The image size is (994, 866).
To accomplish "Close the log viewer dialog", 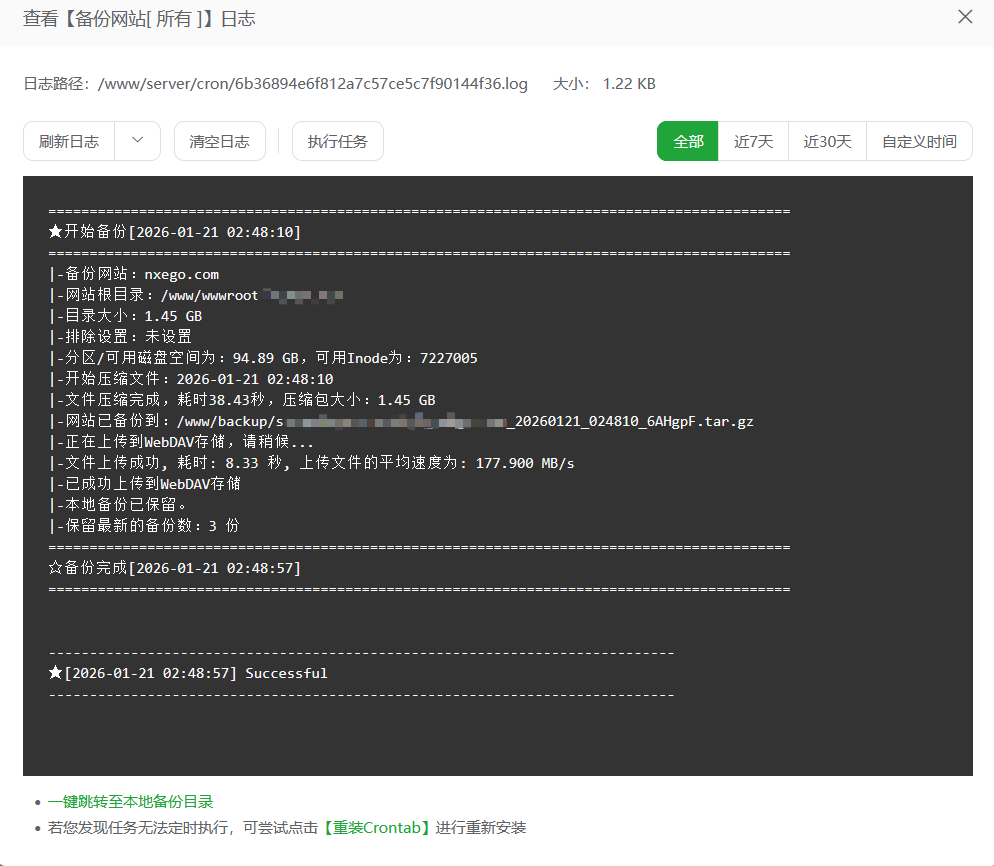I will 964,17.
